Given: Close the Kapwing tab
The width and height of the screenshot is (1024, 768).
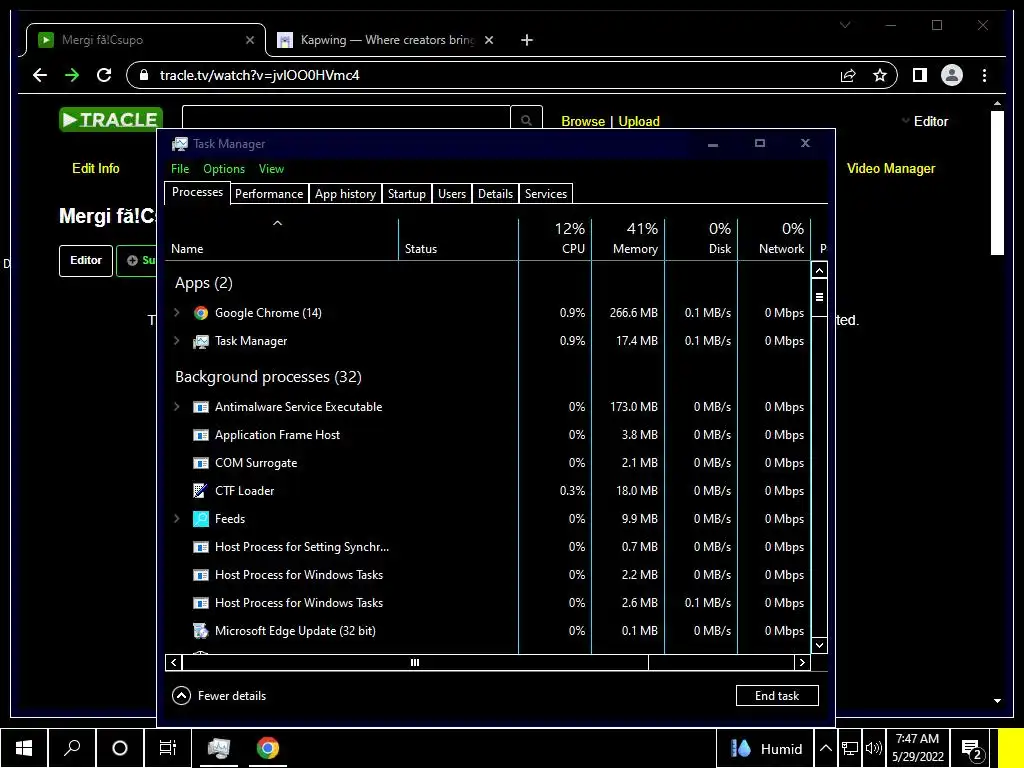Looking at the screenshot, I should pyautogui.click(x=489, y=40).
